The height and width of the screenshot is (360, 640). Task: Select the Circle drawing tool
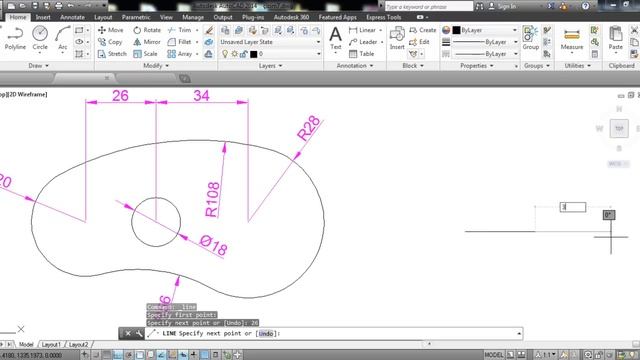click(40, 38)
